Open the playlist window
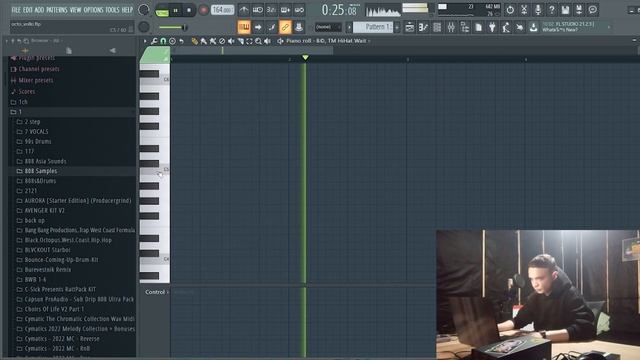Viewport: 640px width, 360px height. (409, 27)
